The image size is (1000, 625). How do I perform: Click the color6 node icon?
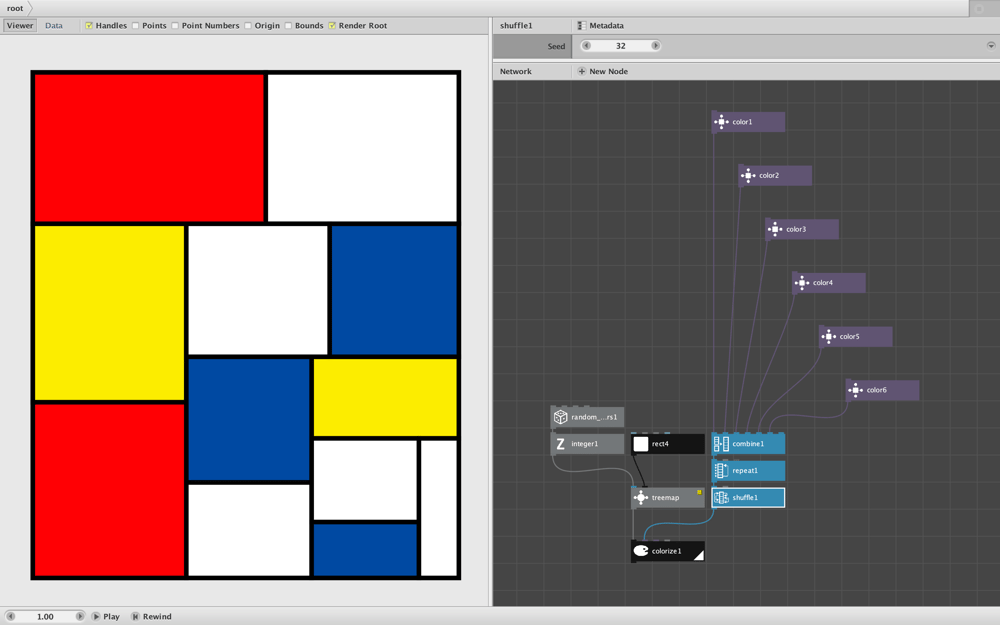coord(855,390)
